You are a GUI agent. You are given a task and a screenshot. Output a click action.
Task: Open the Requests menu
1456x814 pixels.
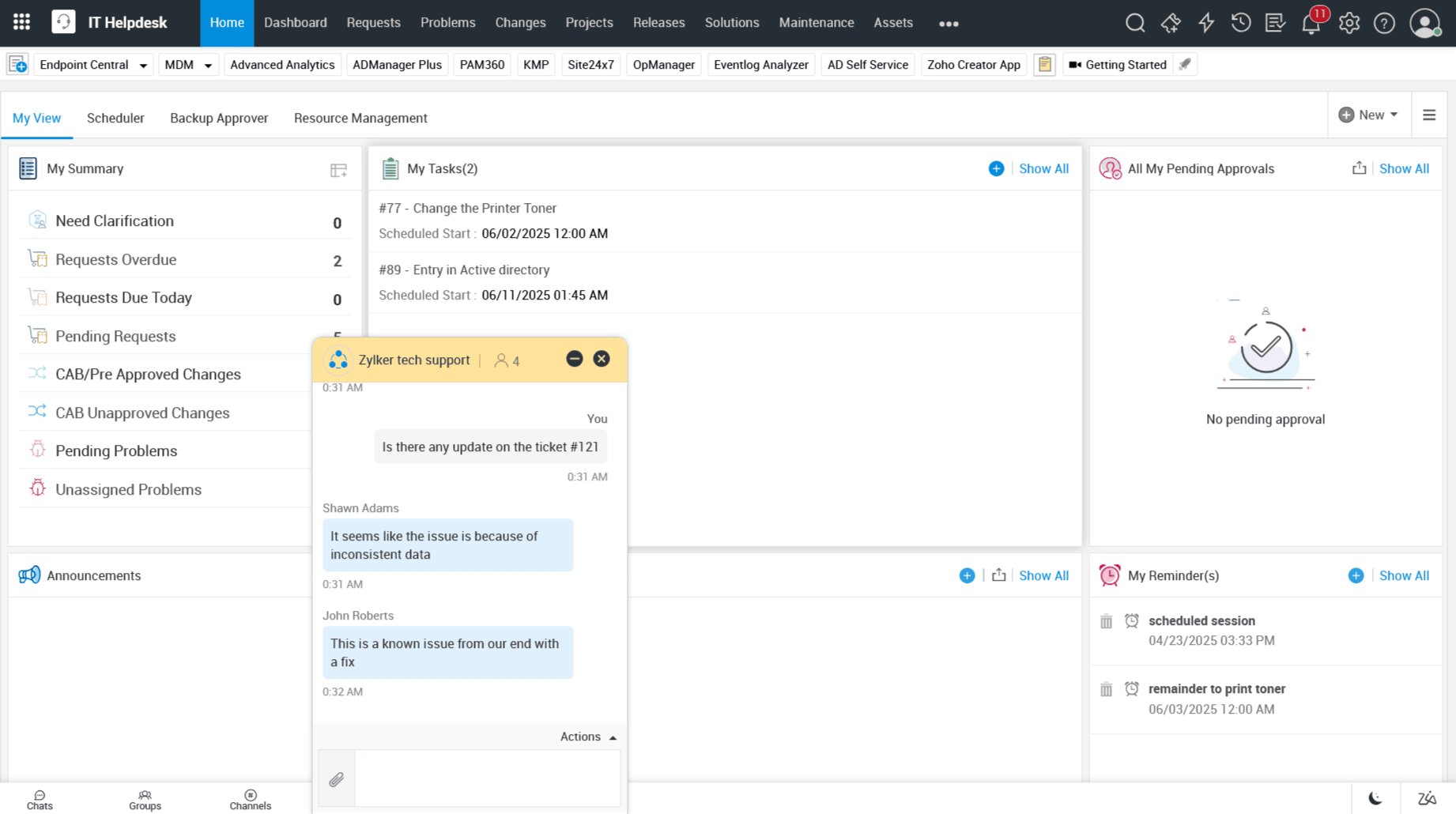click(373, 23)
